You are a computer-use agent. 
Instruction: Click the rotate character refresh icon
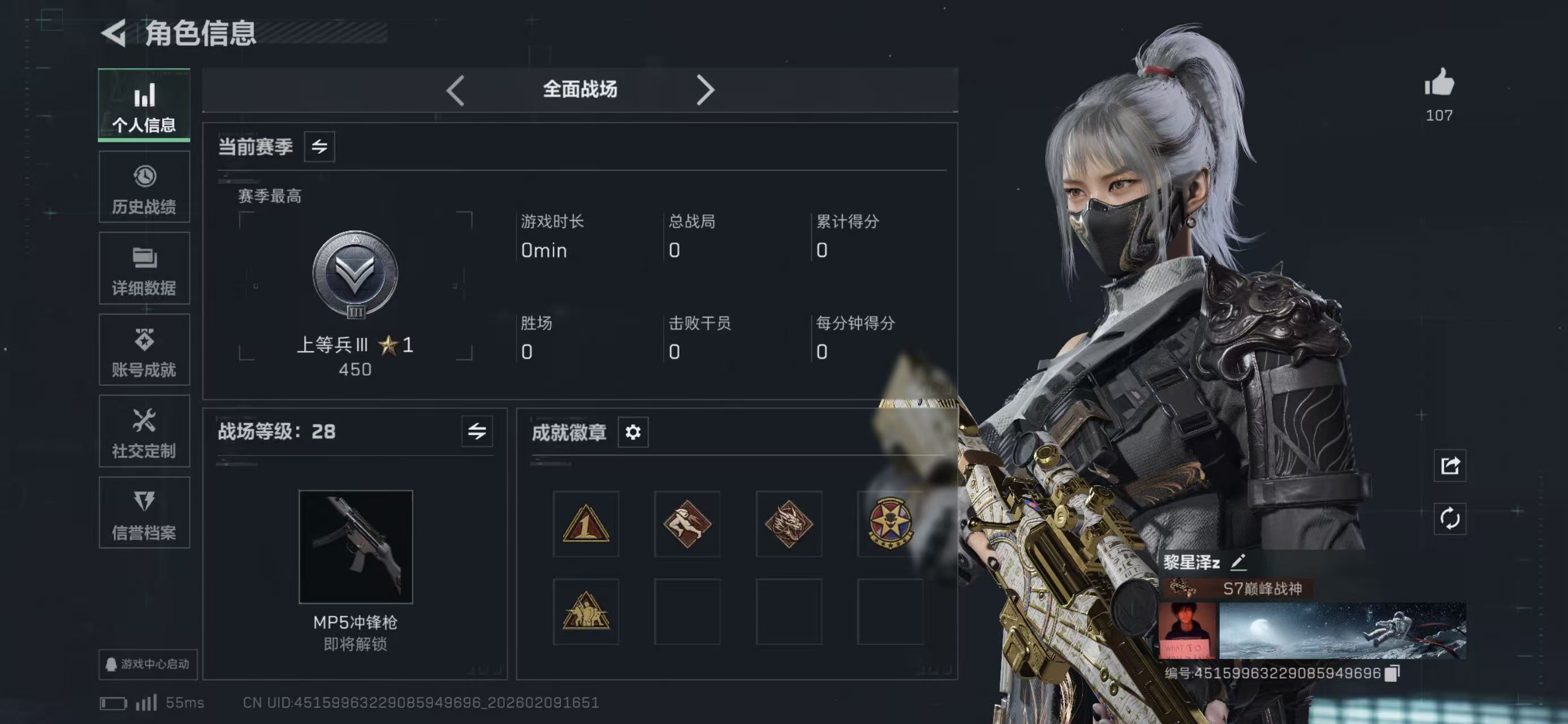1450,519
